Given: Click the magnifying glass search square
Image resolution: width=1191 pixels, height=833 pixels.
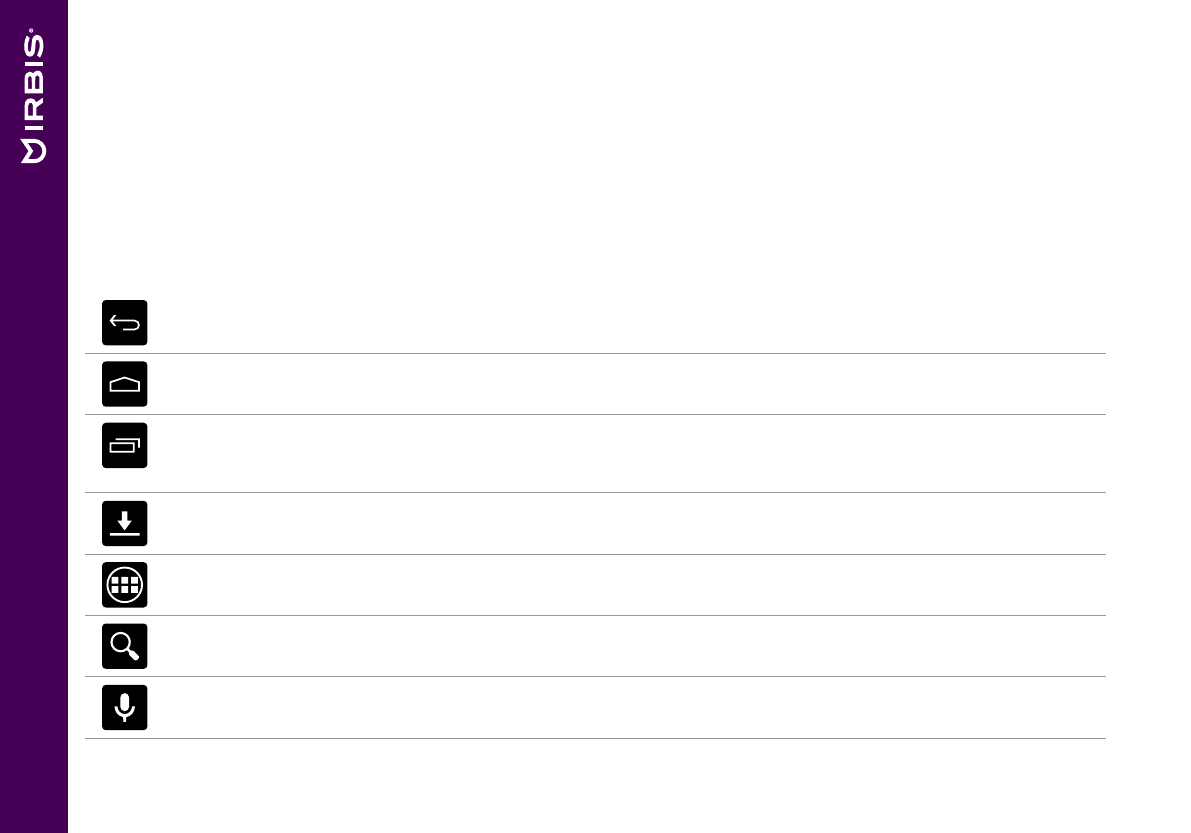Looking at the screenshot, I should point(124,646).
